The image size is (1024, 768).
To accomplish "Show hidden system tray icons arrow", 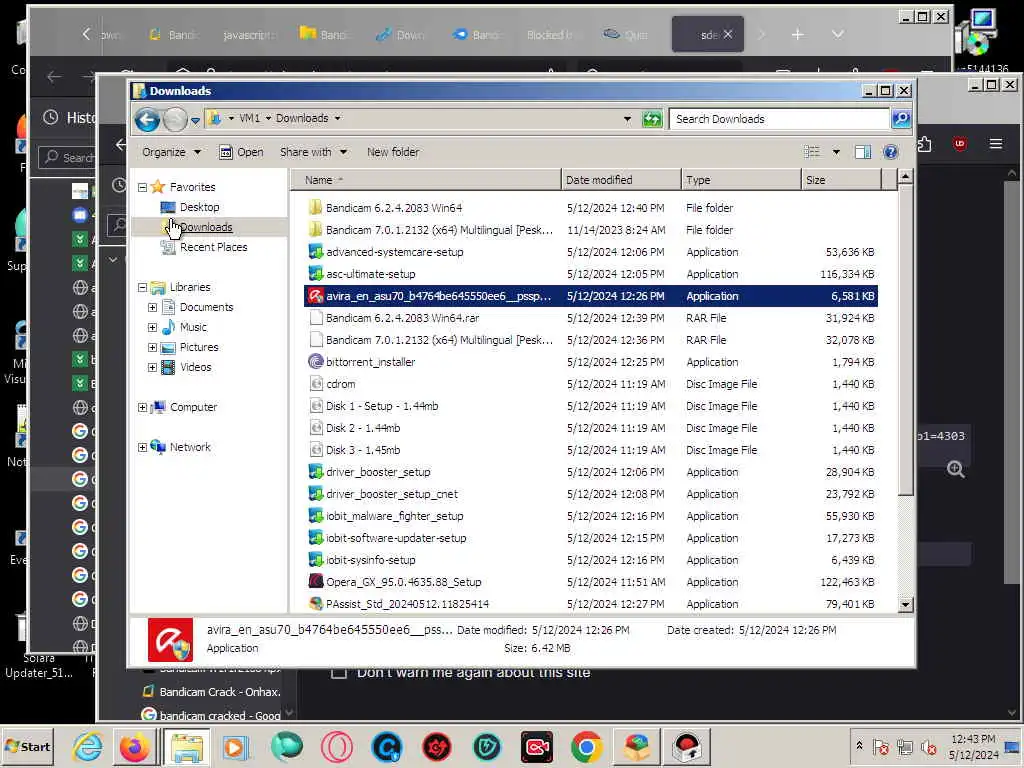I will tap(859, 746).
